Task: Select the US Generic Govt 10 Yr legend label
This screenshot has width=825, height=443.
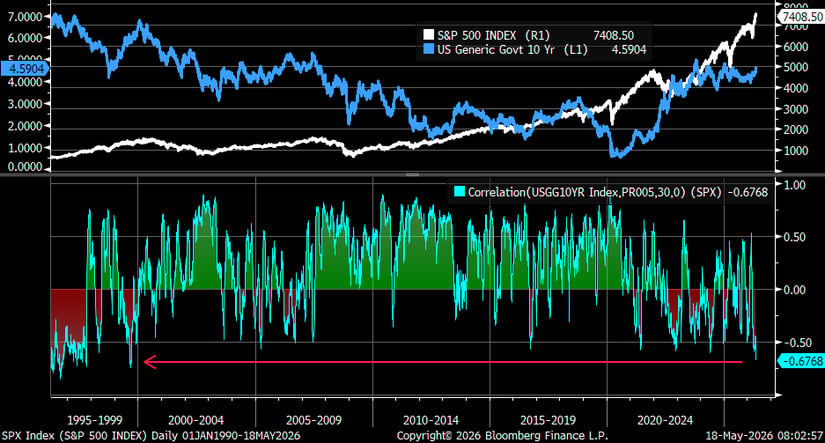Action: pos(512,50)
